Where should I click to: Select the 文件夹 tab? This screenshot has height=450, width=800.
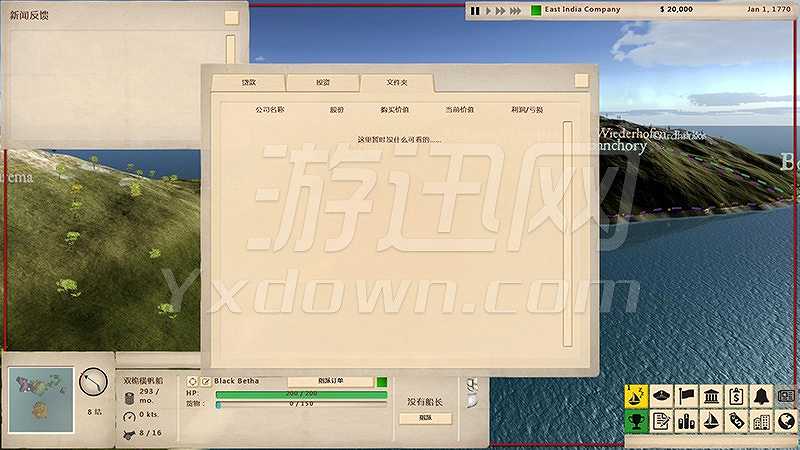[x=397, y=83]
